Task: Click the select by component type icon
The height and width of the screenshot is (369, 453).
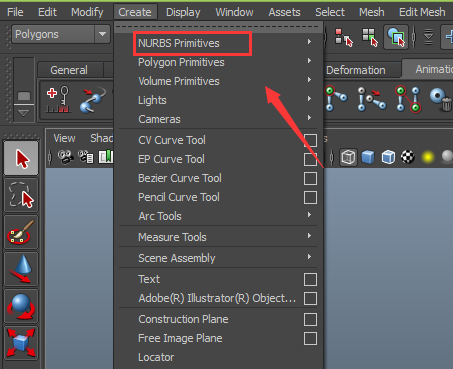Action: click(x=396, y=37)
